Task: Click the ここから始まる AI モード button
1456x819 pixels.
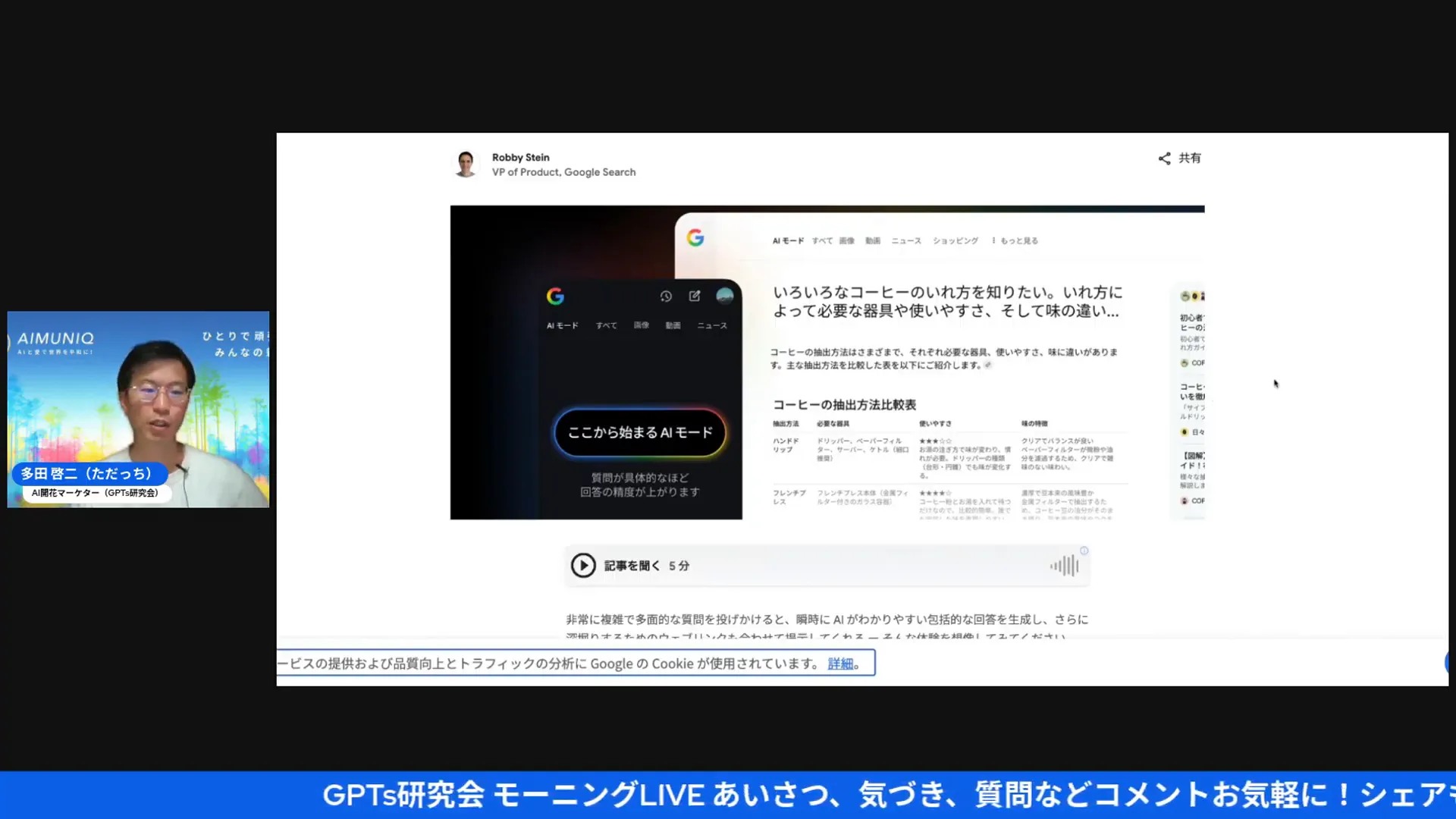Action: click(640, 432)
